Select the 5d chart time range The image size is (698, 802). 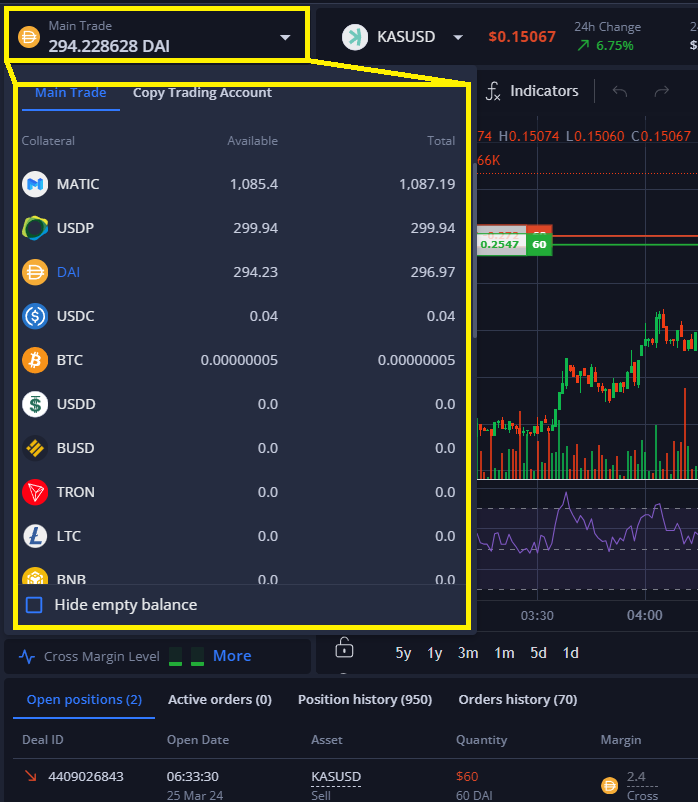point(538,653)
